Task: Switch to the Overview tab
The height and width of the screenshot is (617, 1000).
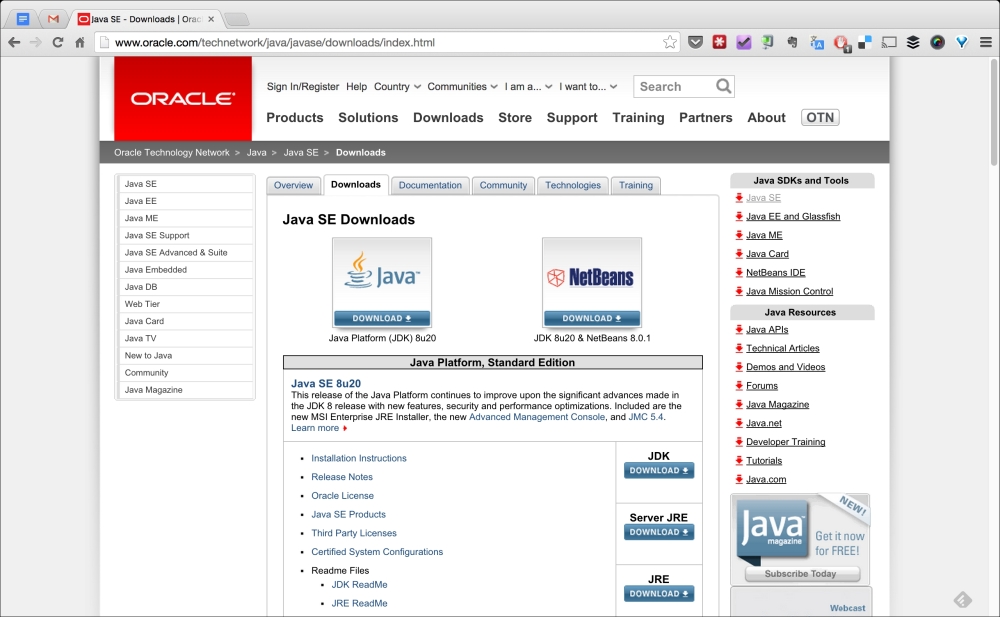Action: pos(293,185)
